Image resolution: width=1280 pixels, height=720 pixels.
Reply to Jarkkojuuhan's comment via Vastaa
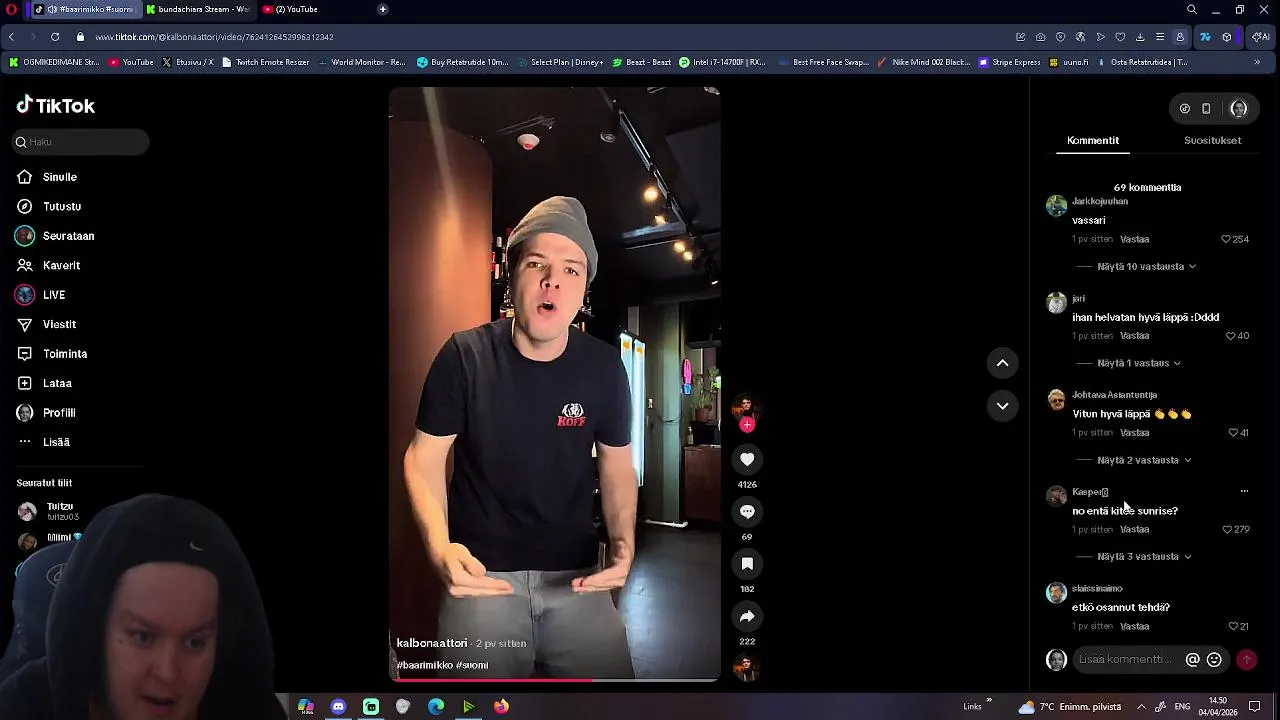point(1134,240)
